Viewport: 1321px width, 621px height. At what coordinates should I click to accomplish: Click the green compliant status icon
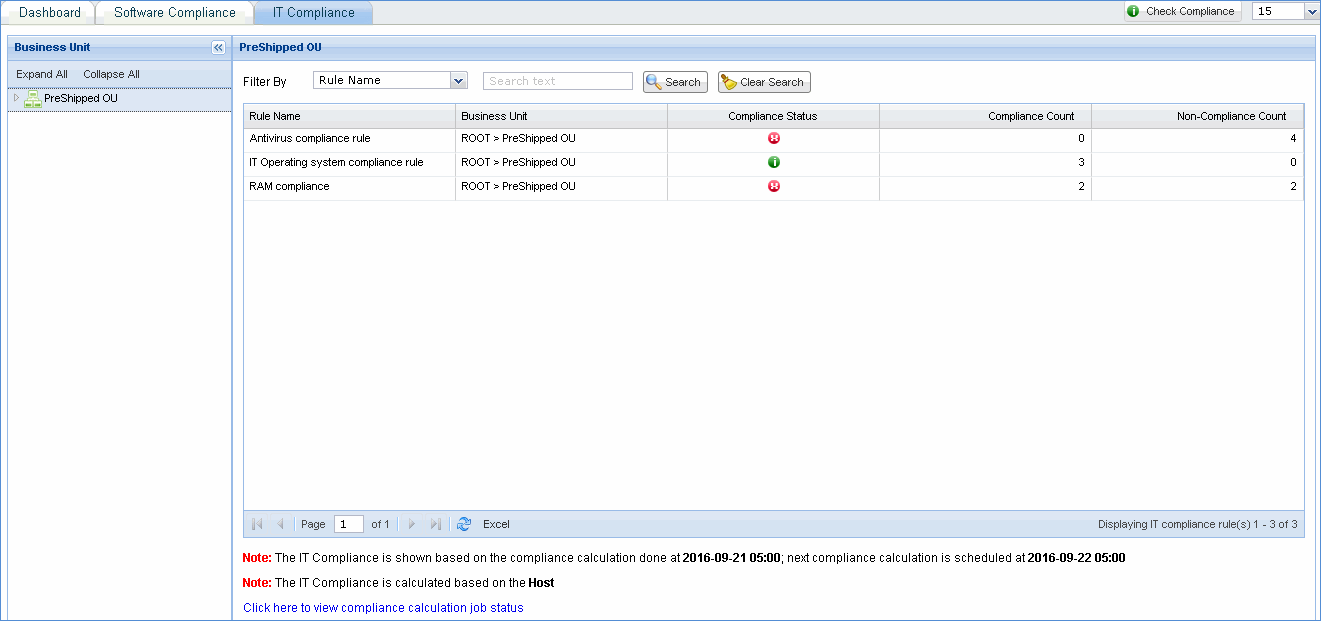(x=773, y=162)
